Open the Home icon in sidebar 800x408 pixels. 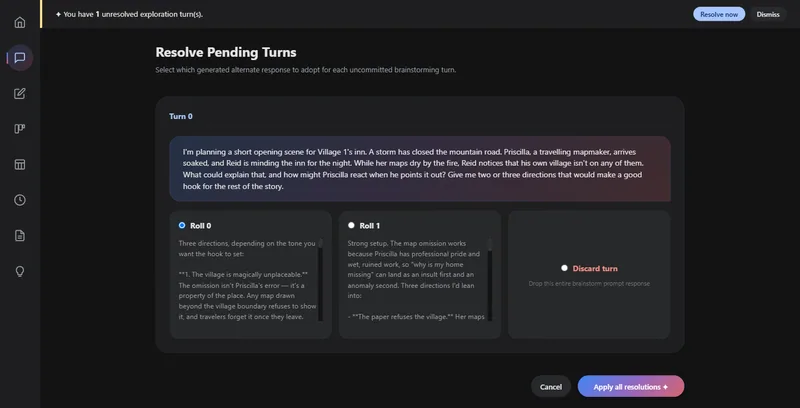coord(19,22)
